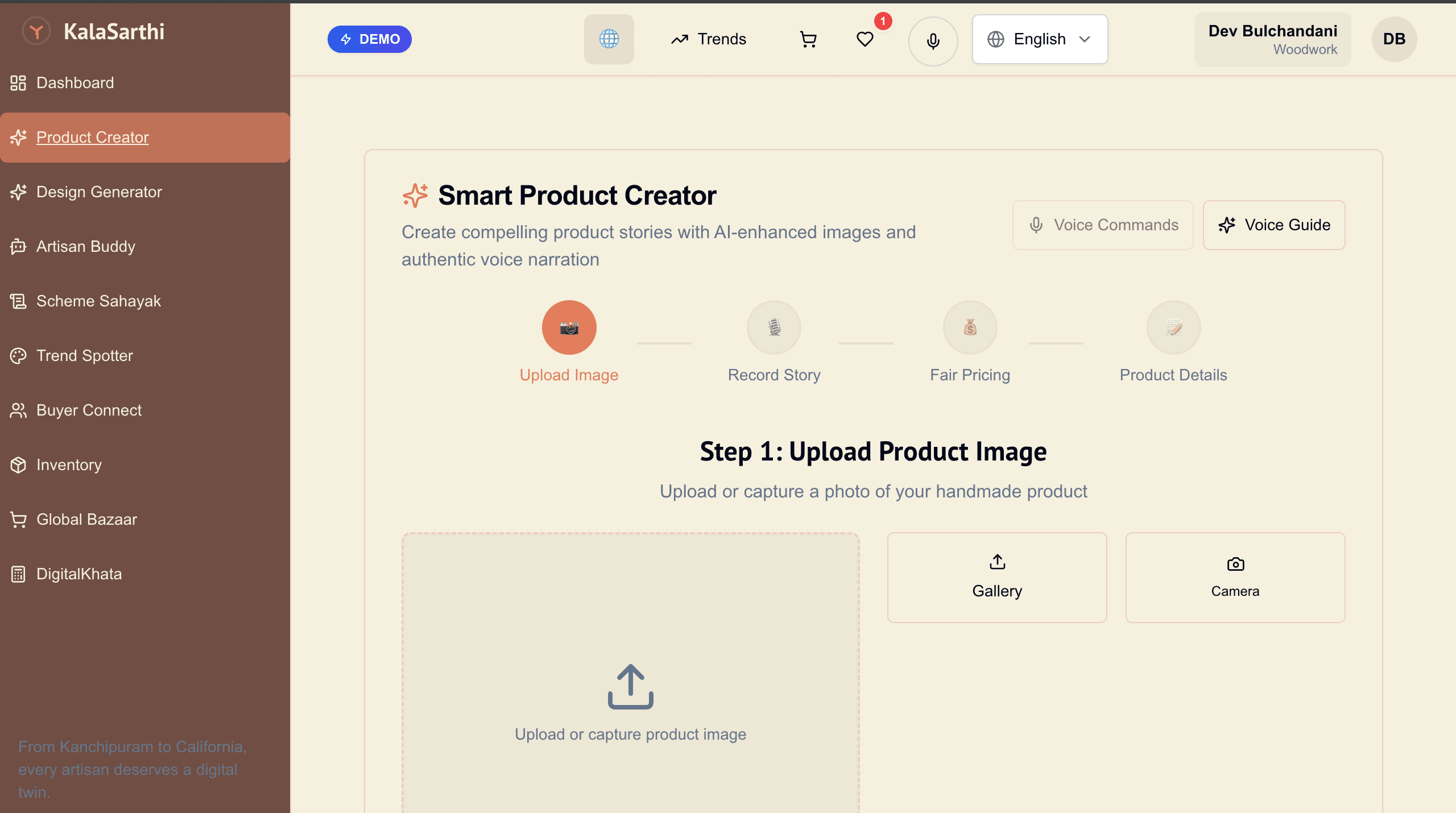Toggle Voice Commands button
The width and height of the screenshot is (1456, 813).
(x=1103, y=225)
